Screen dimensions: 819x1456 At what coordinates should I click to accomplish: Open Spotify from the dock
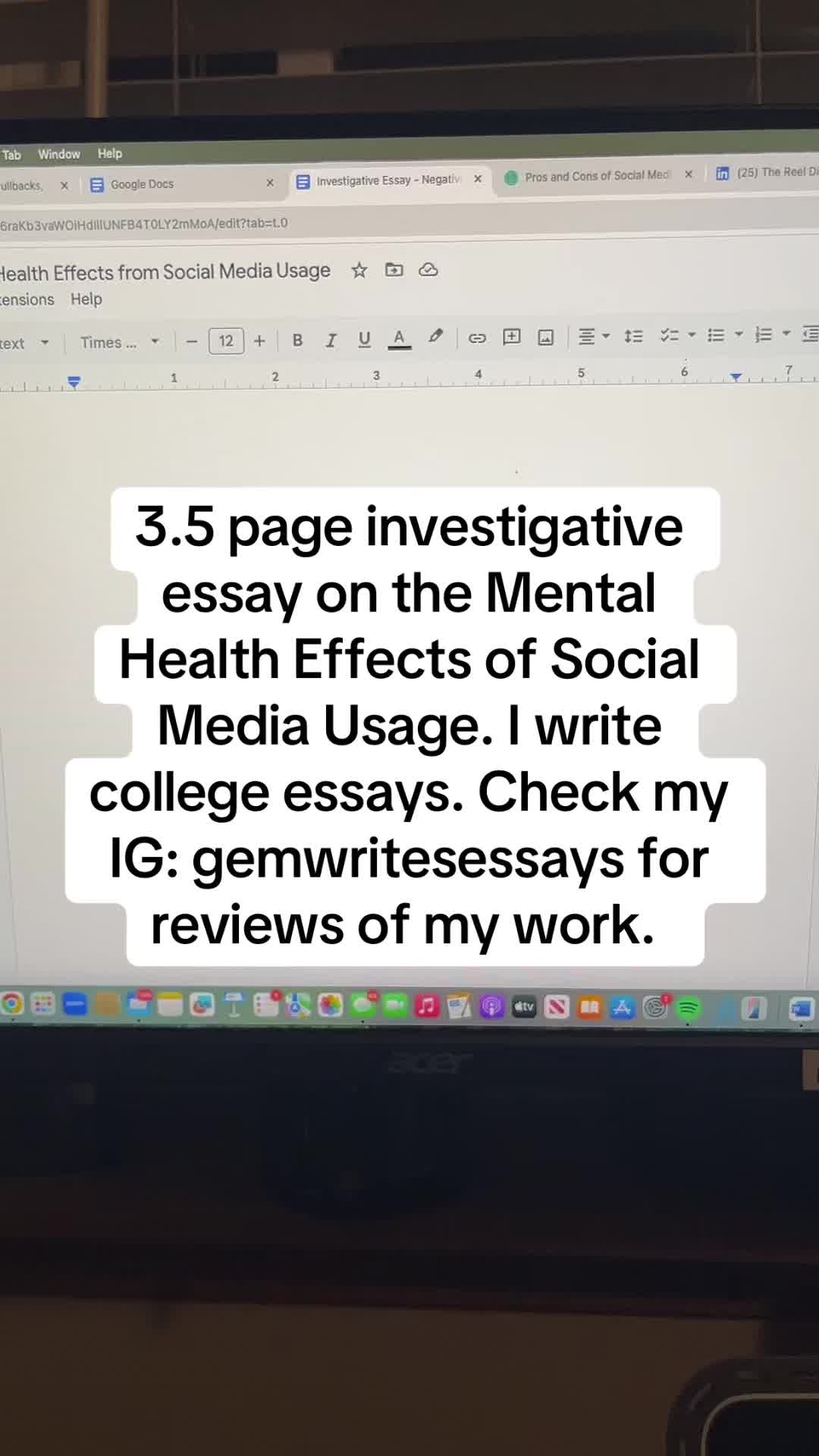(x=689, y=1008)
